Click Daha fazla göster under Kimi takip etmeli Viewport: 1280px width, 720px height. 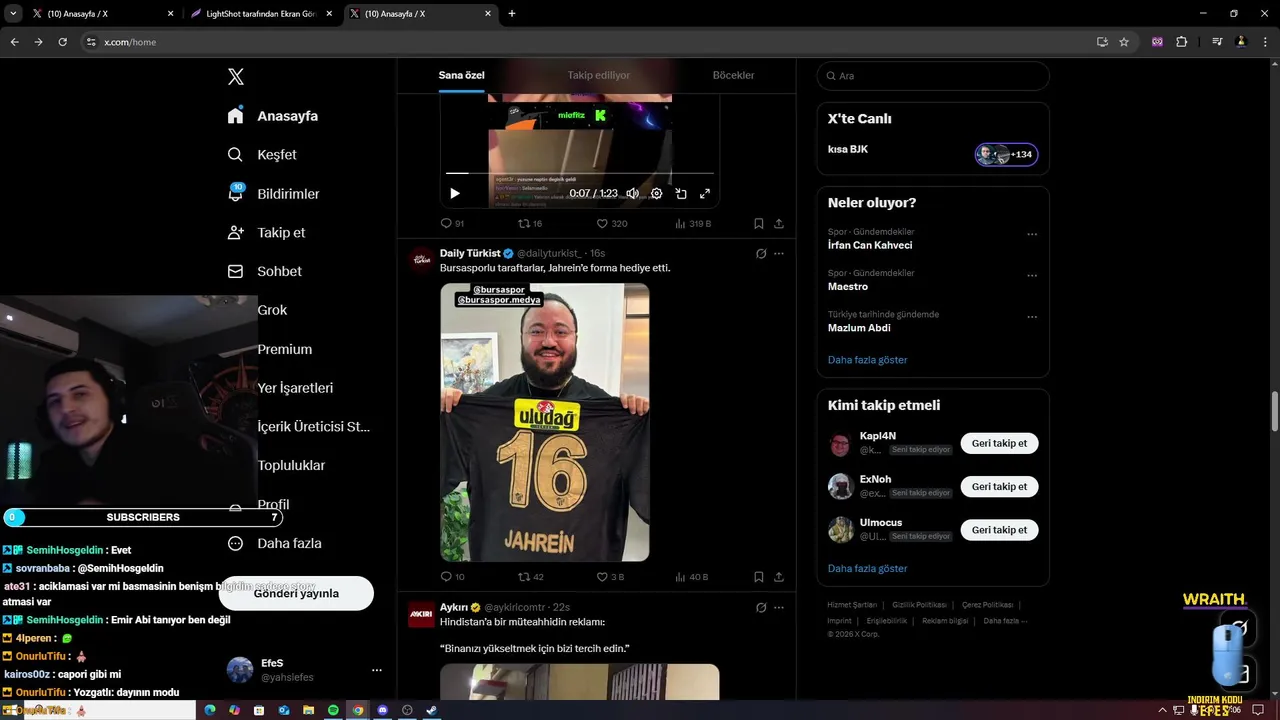point(867,568)
